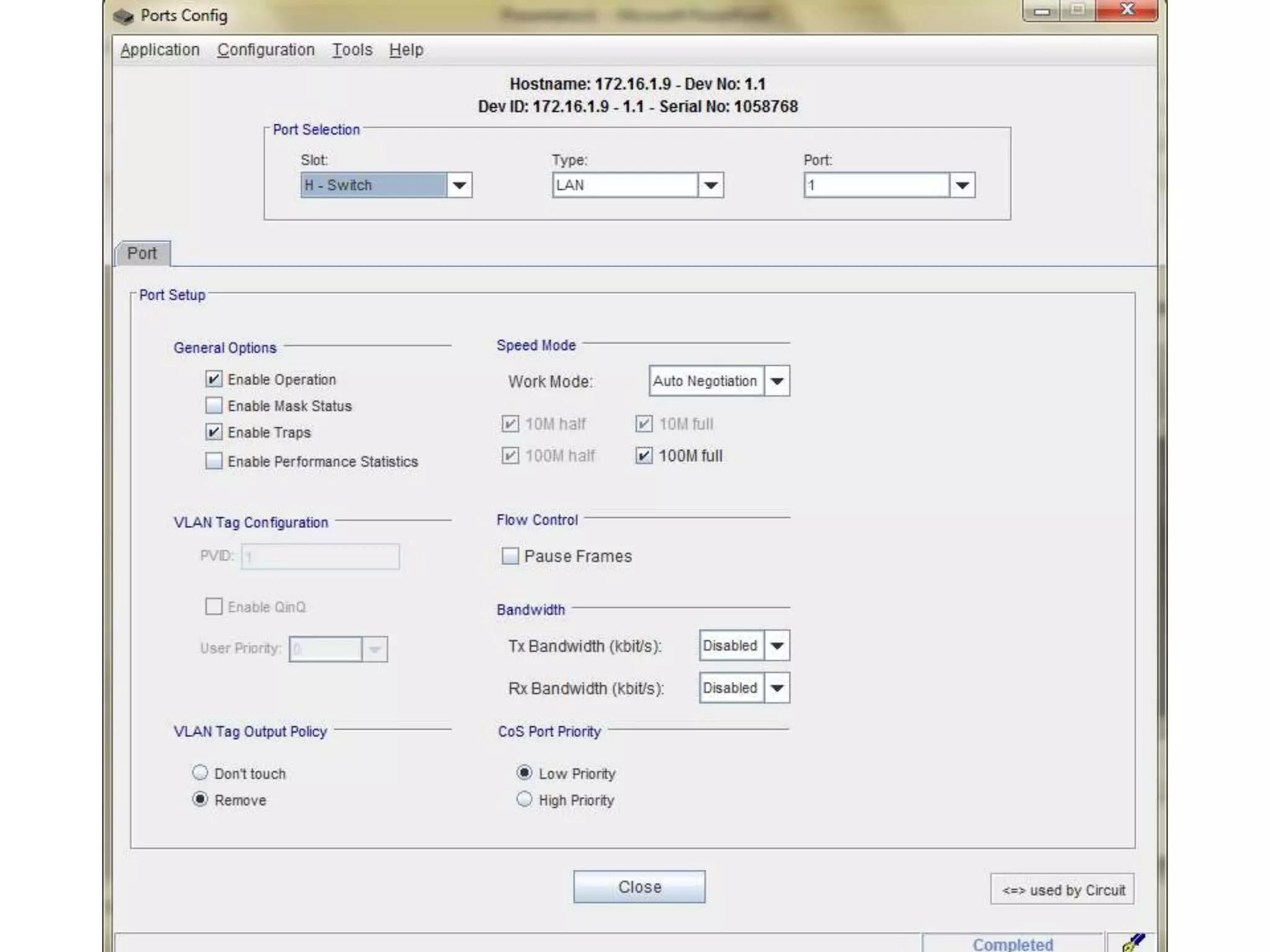The width and height of the screenshot is (1270, 952).
Task: Click the connection status icon in status bar
Action: tap(1134, 943)
